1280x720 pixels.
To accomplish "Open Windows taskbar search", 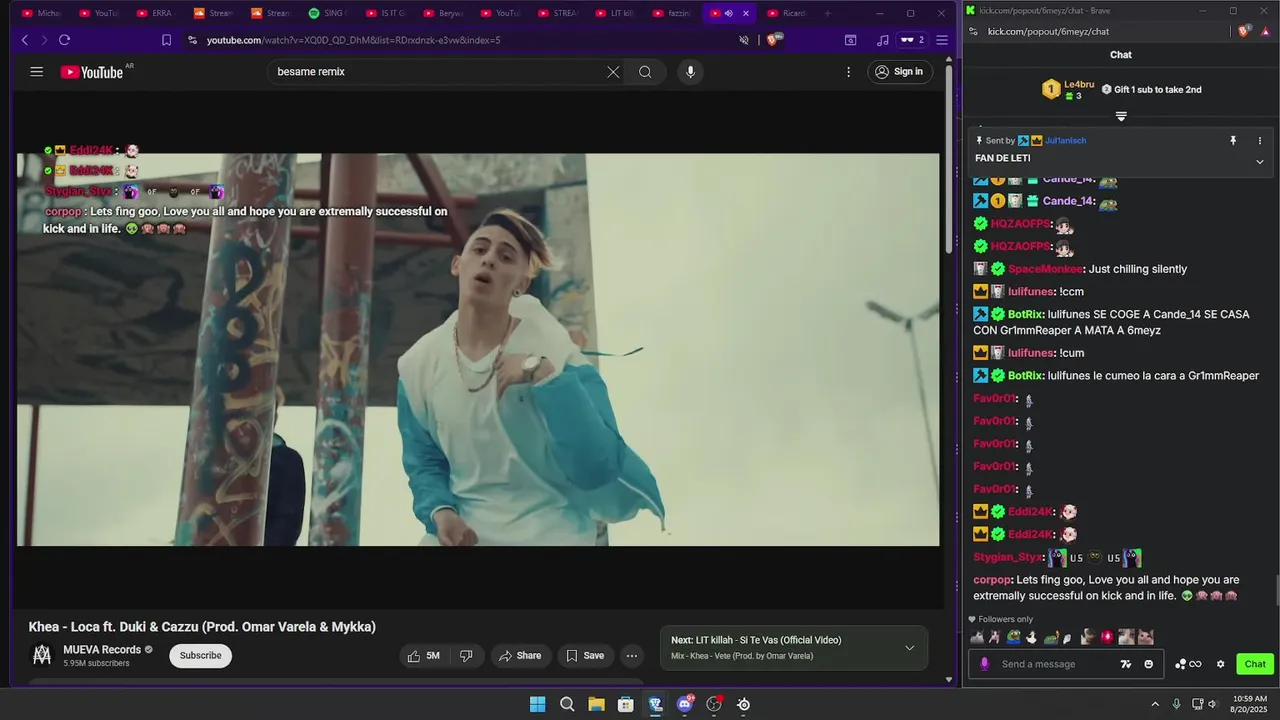I will (567, 704).
